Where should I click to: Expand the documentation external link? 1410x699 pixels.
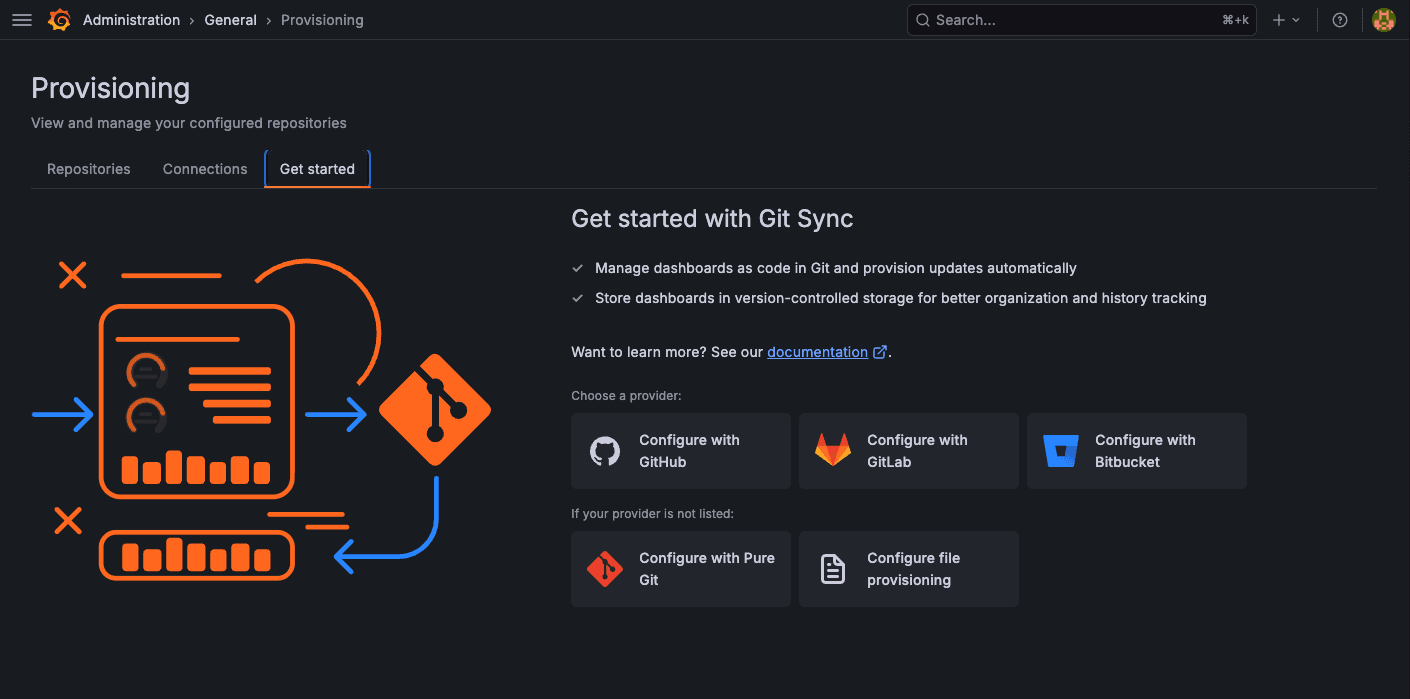[x=879, y=351]
